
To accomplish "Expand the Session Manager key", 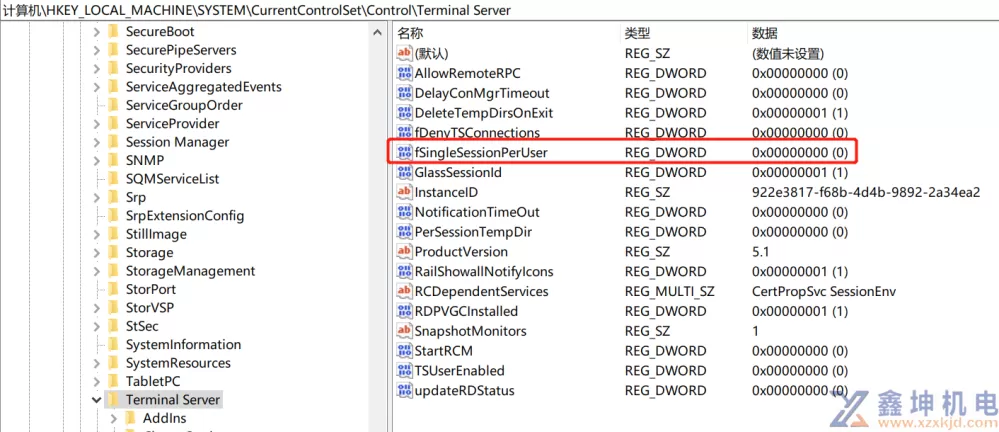I will pos(96,142).
